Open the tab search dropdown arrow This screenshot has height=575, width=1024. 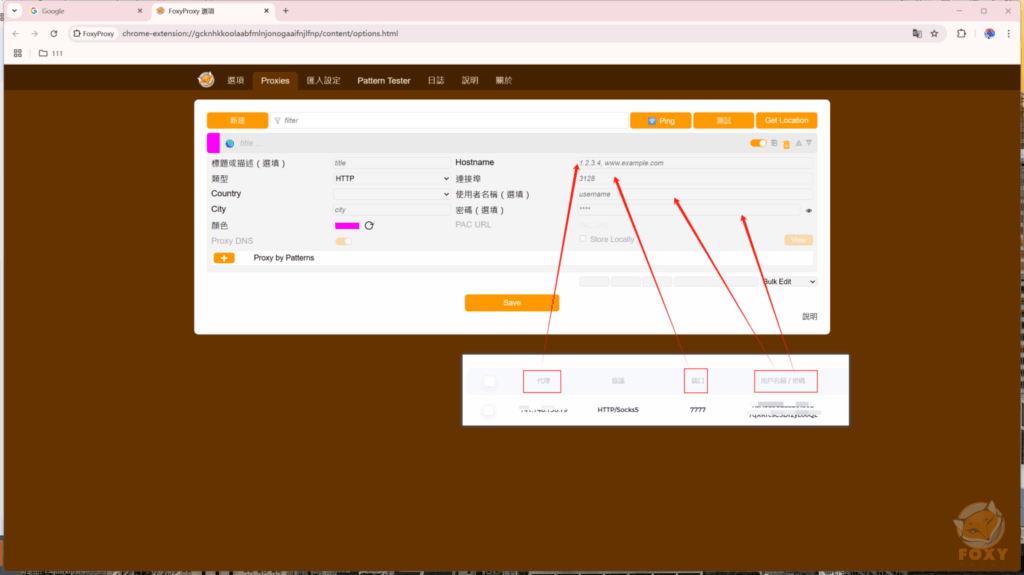14,11
